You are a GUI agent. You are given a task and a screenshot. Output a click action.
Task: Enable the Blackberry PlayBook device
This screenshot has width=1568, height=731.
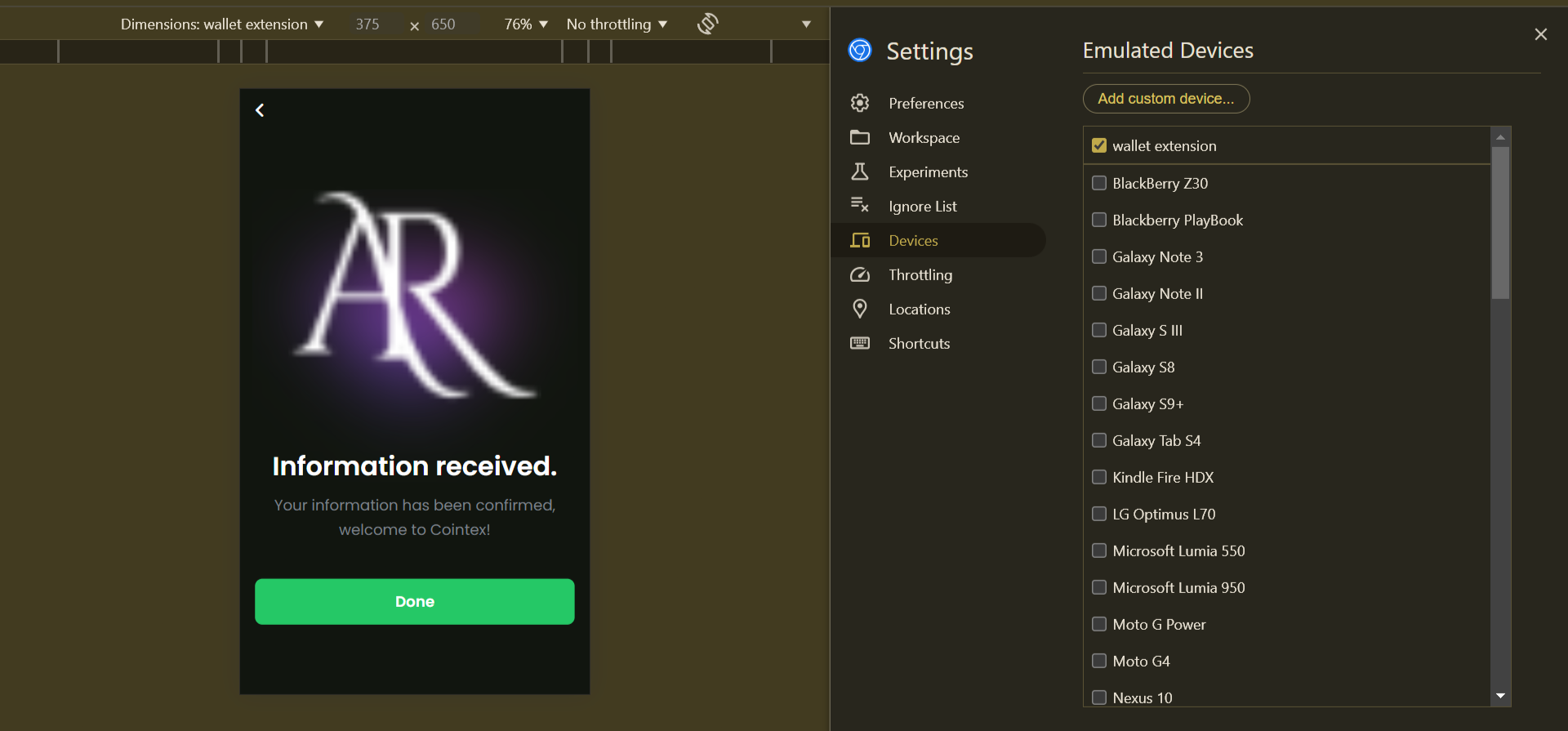pyautogui.click(x=1099, y=220)
